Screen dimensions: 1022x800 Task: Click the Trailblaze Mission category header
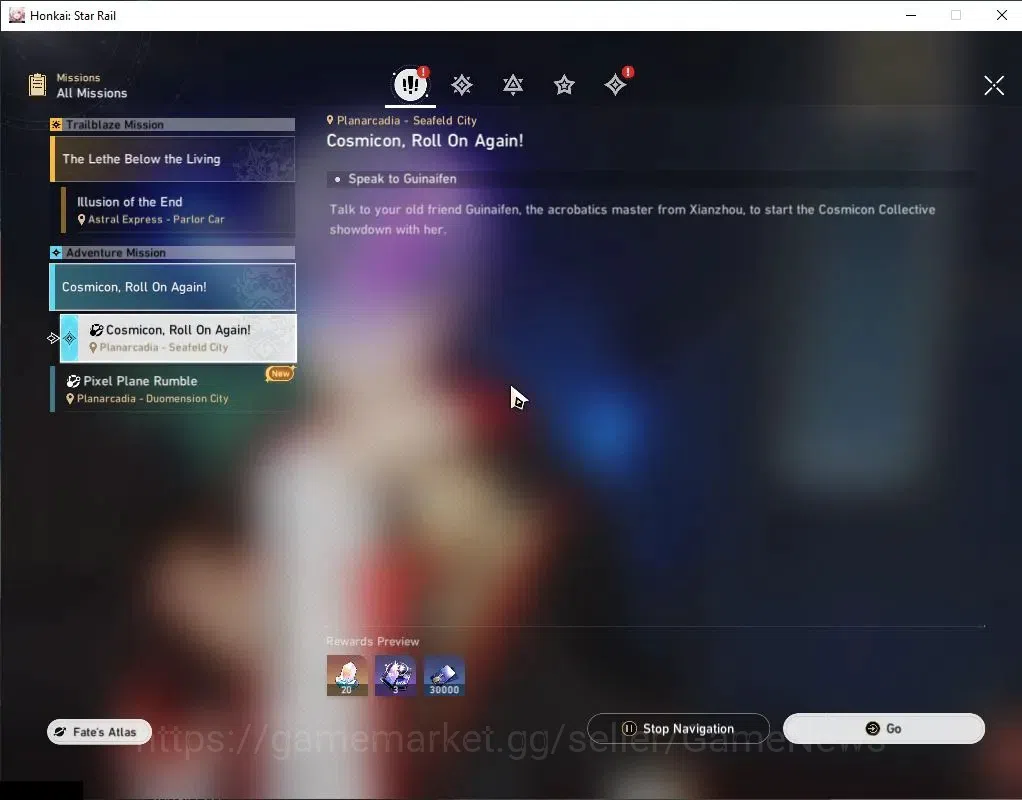click(x=173, y=125)
